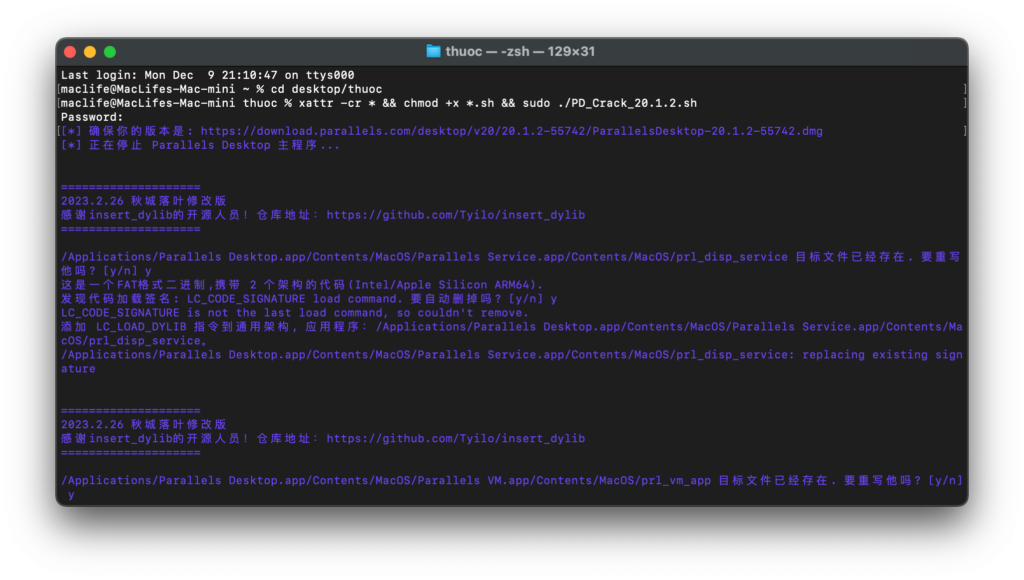
Task: Open the first github.com/Tyilo/insert_dylib link
Action: click(455, 215)
